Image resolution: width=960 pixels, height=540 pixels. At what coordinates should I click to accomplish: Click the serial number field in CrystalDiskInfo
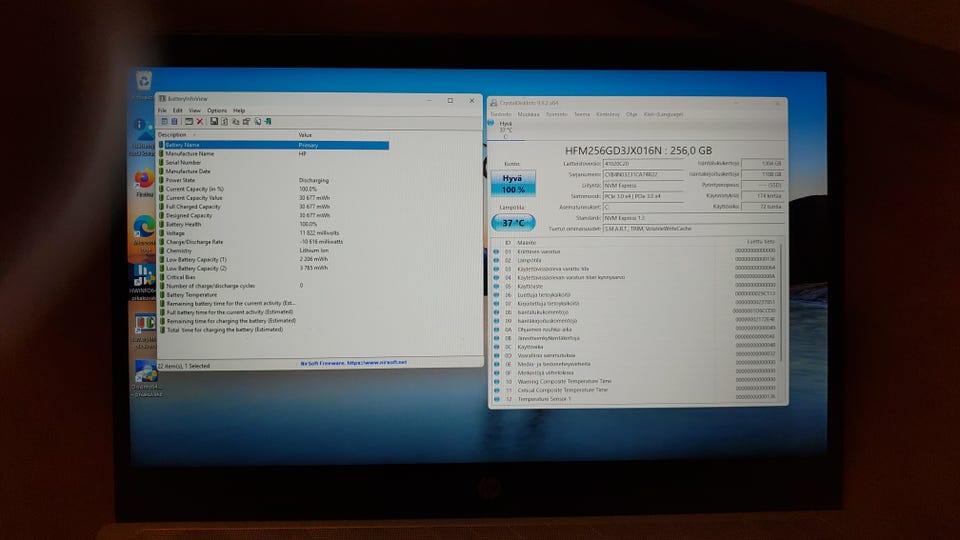[642, 174]
